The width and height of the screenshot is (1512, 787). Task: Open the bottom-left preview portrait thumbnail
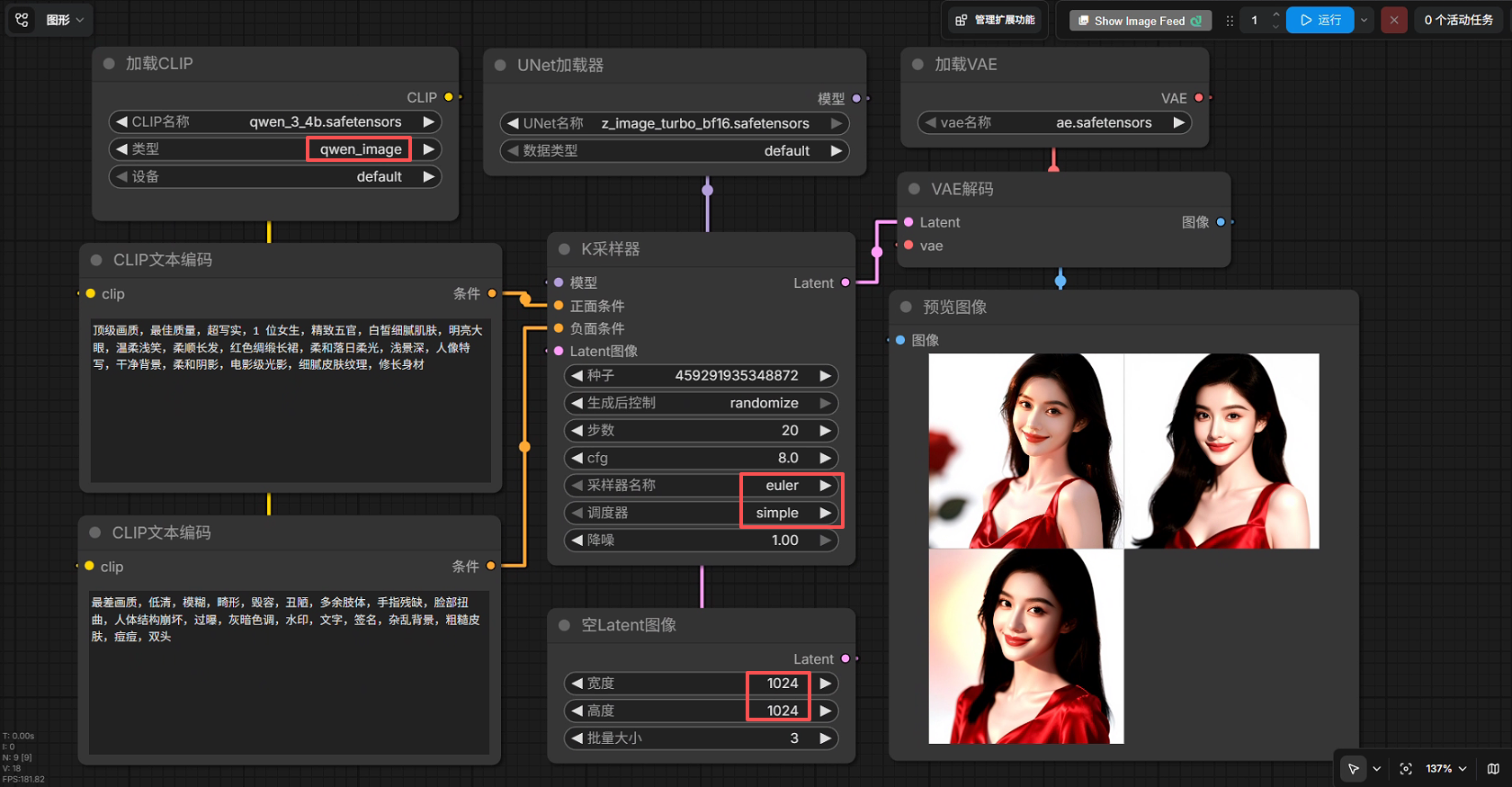1026,647
